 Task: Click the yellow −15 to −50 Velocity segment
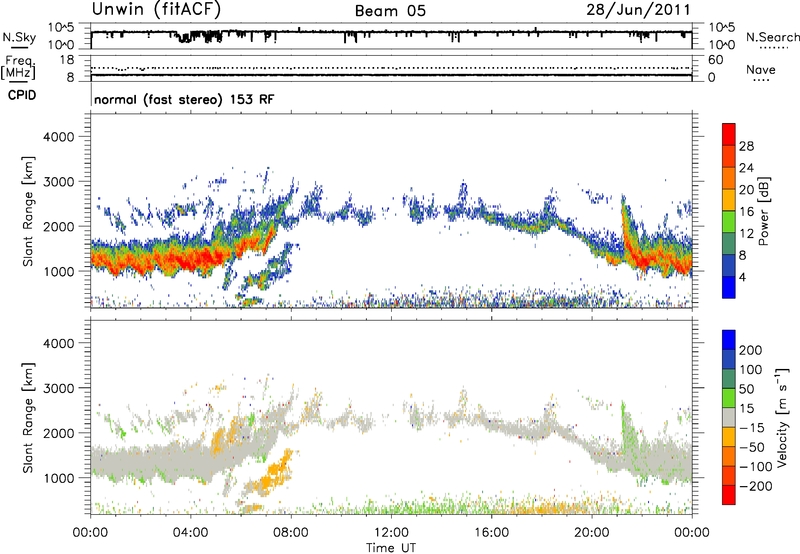(729, 437)
